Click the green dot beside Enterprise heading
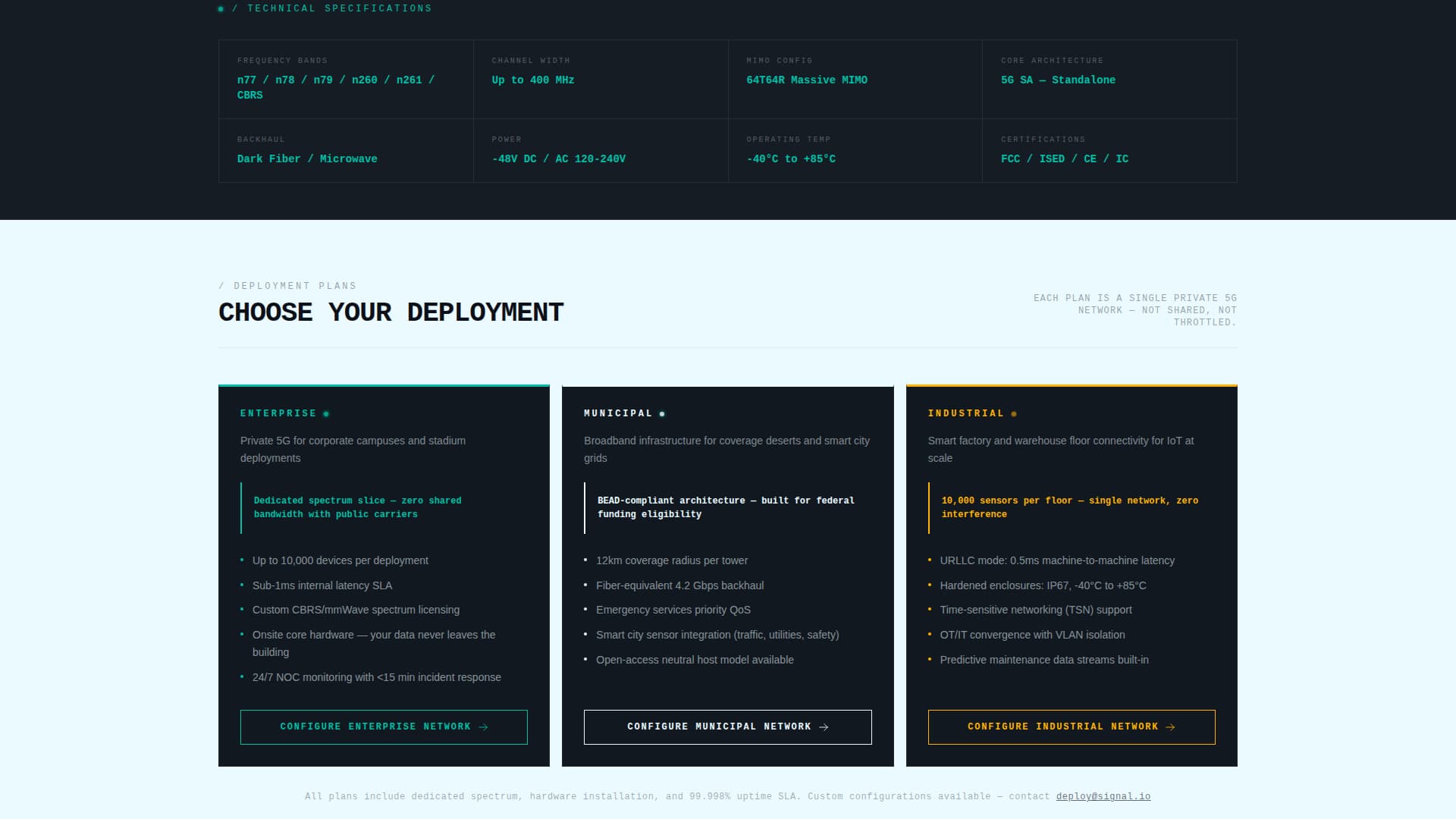The height and width of the screenshot is (819, 1456). tap(326, 414)
